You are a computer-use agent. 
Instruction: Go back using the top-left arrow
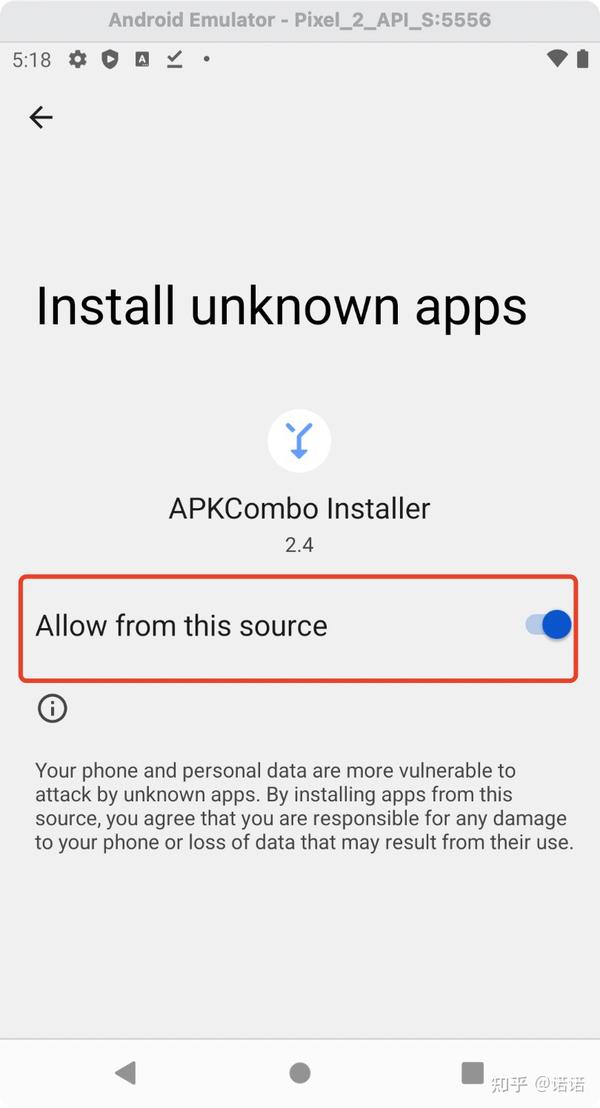(41, 117)
